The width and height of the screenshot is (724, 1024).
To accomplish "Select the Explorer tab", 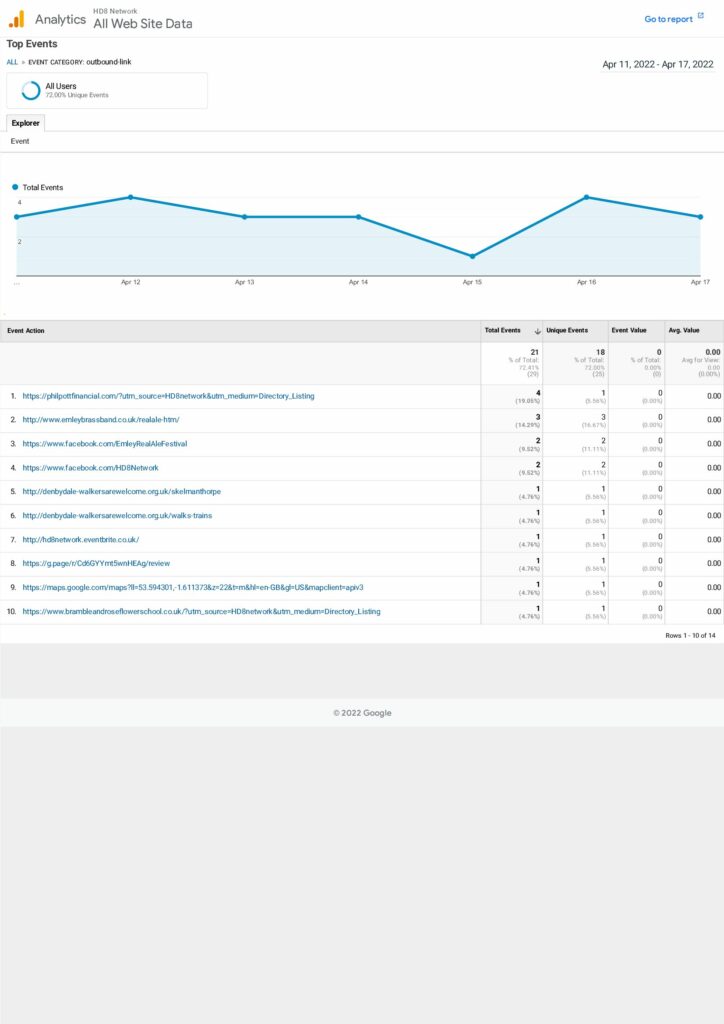I will (25, 123).
